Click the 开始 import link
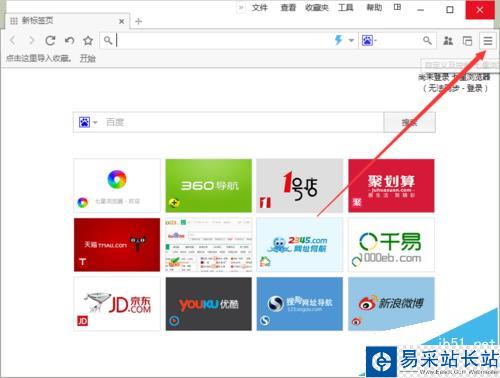Image resolution: width=500 pixels, height=378 pixels. [88, 59]
